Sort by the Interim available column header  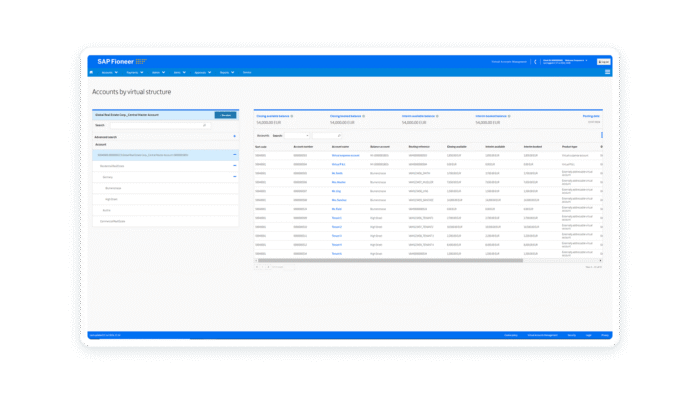click(x=495, y=147)
